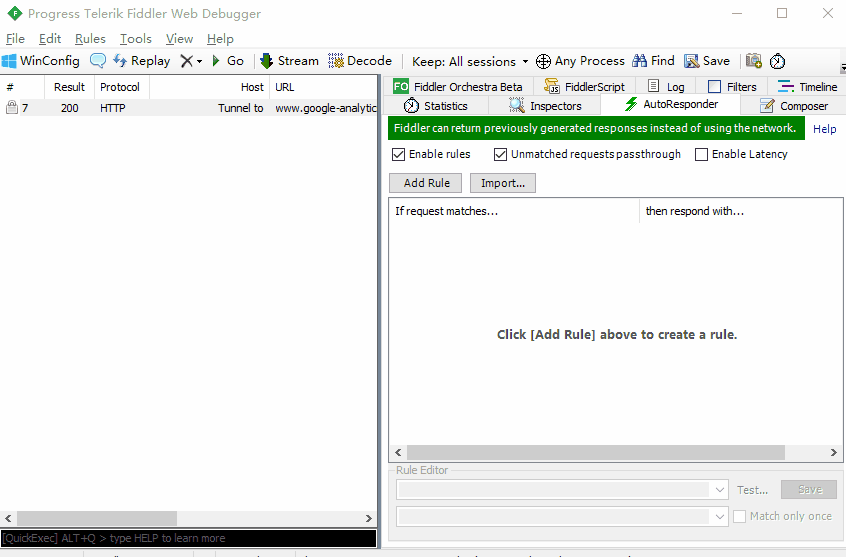The width and height of the screenshot is (846, 557).
Task: Click the Save sessions toolbar icon
Action: [707, 61]
